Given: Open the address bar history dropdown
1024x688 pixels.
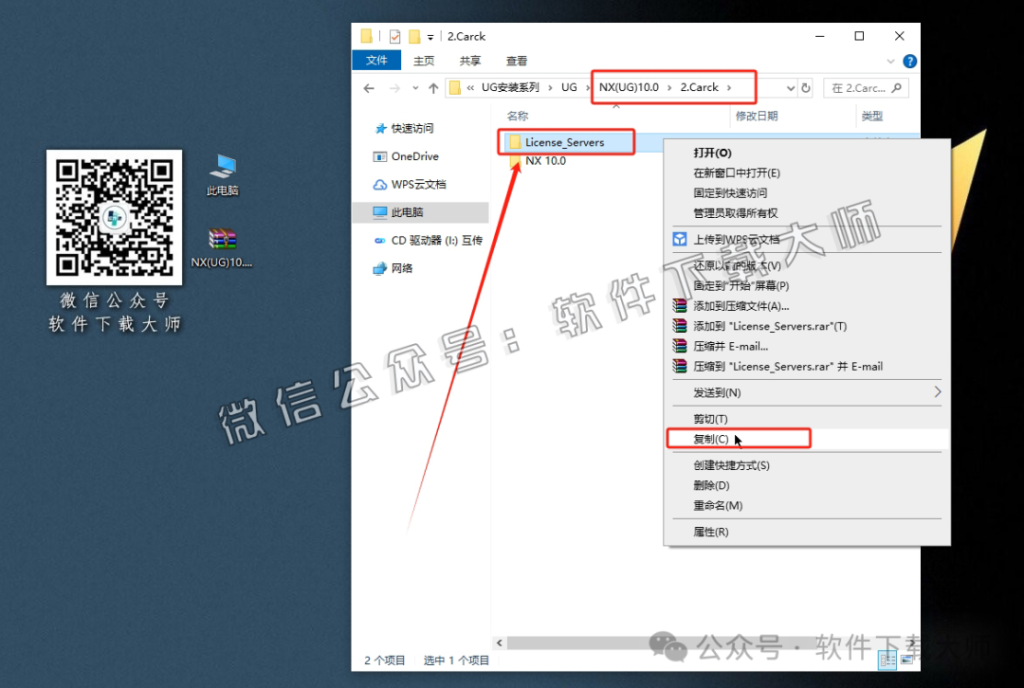Looking at the screenshot, I should 792,88.
